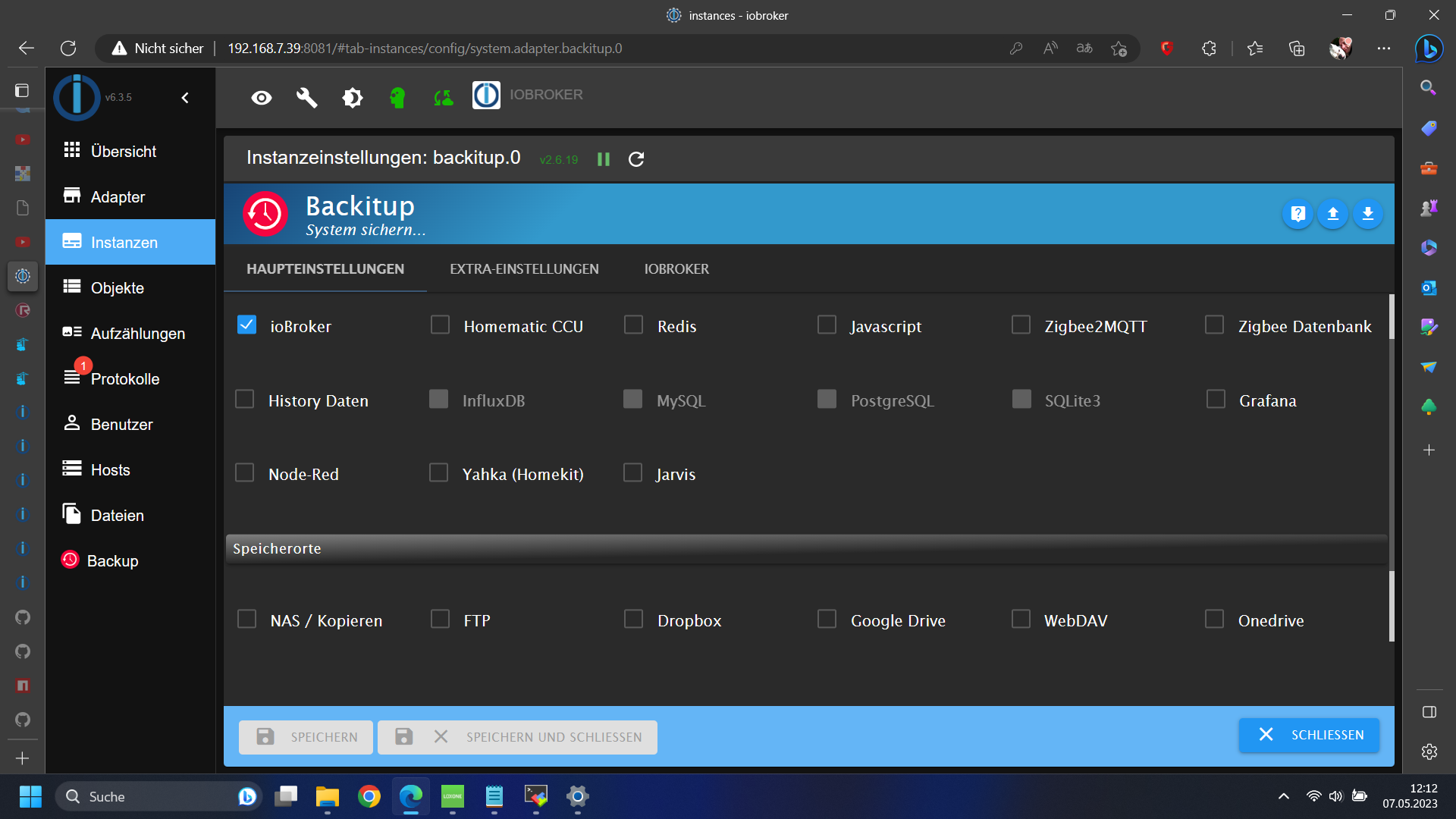Open Windows Start menu
Image resolution: width=1456 pixels, height=819 pixels.
[30, 796]
